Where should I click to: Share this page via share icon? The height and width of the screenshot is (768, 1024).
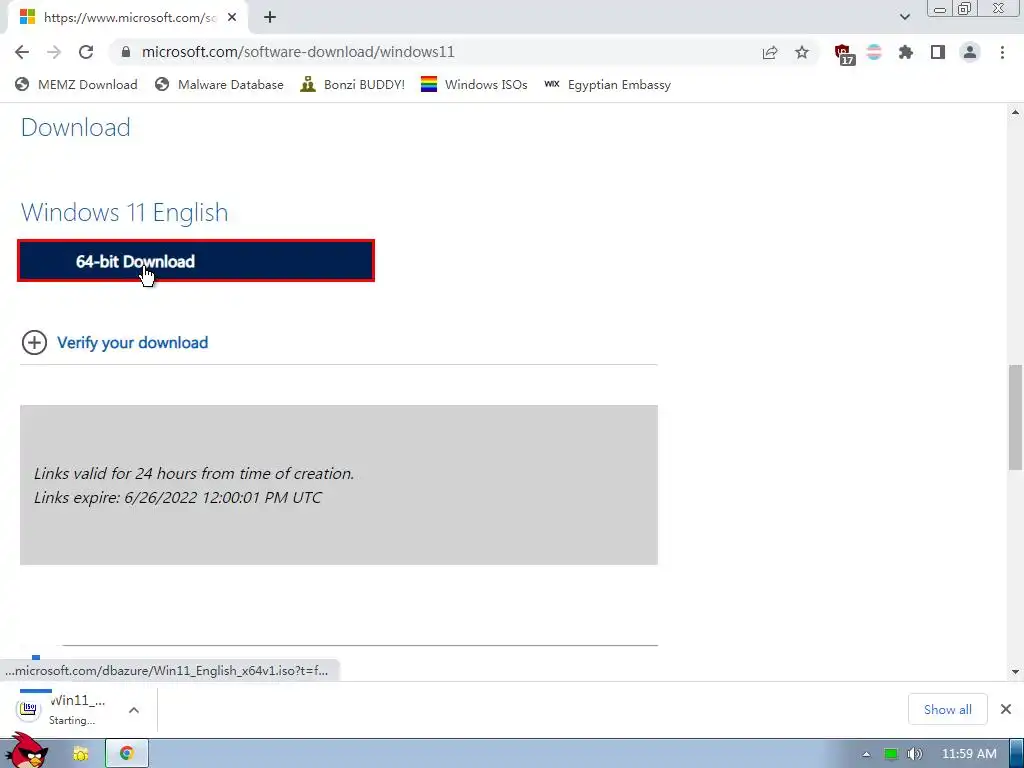pyautogui.click(x=770, y=52)
